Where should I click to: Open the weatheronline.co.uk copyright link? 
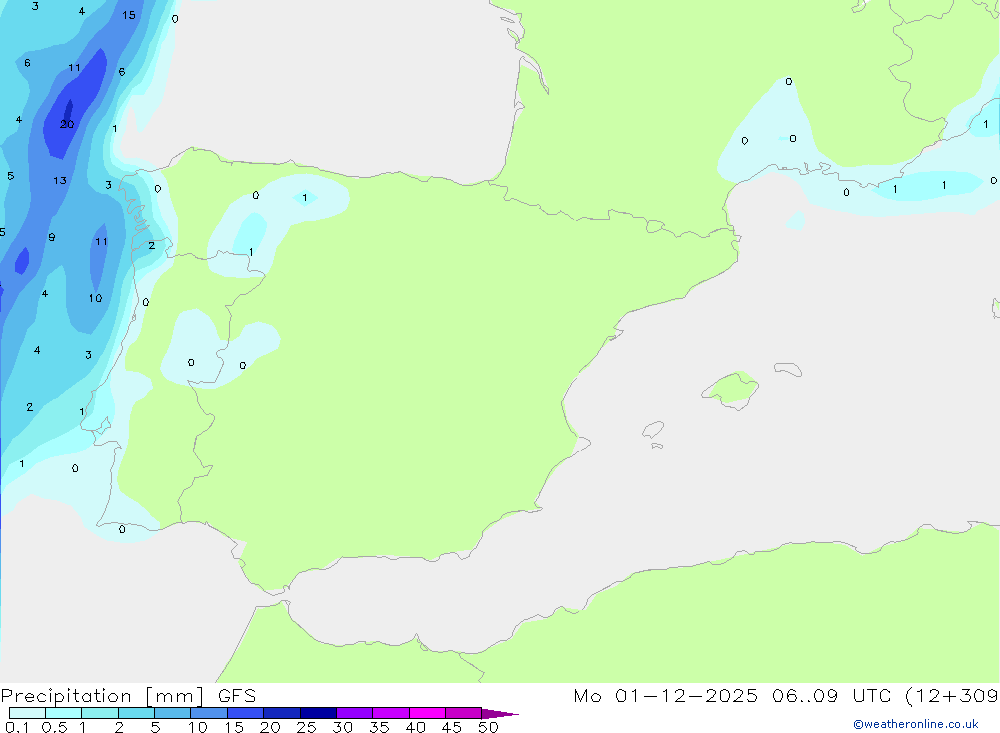tap(915, 724)
